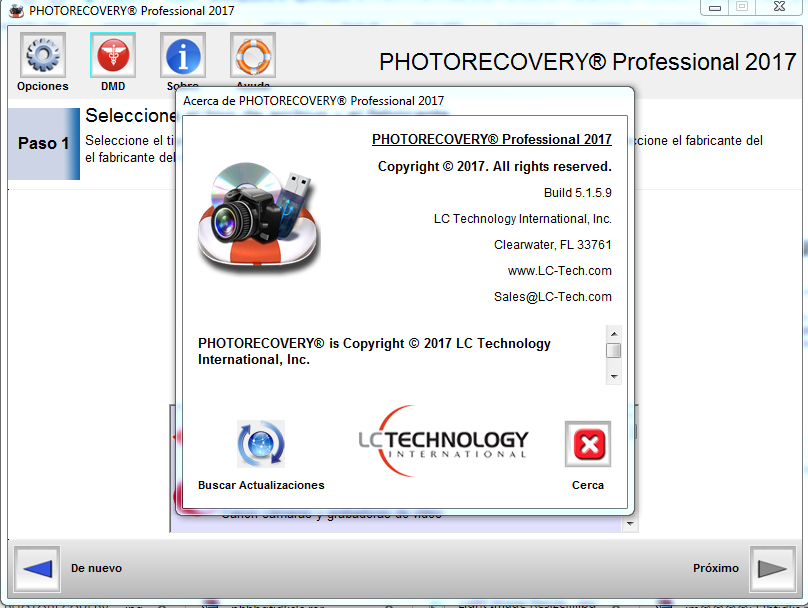Close the dialog with the Cerca red X
808x608 pixels.
click(x=588, y=444)
